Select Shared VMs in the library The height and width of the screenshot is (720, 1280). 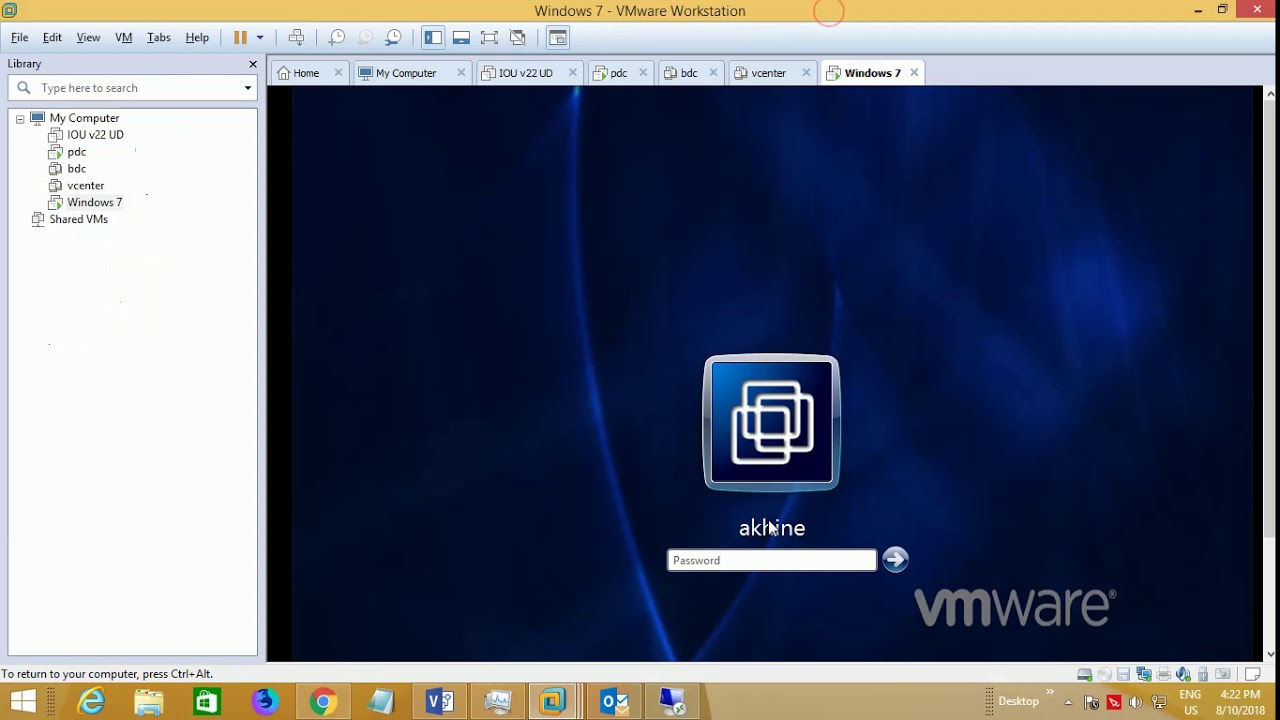click(78, 219)
